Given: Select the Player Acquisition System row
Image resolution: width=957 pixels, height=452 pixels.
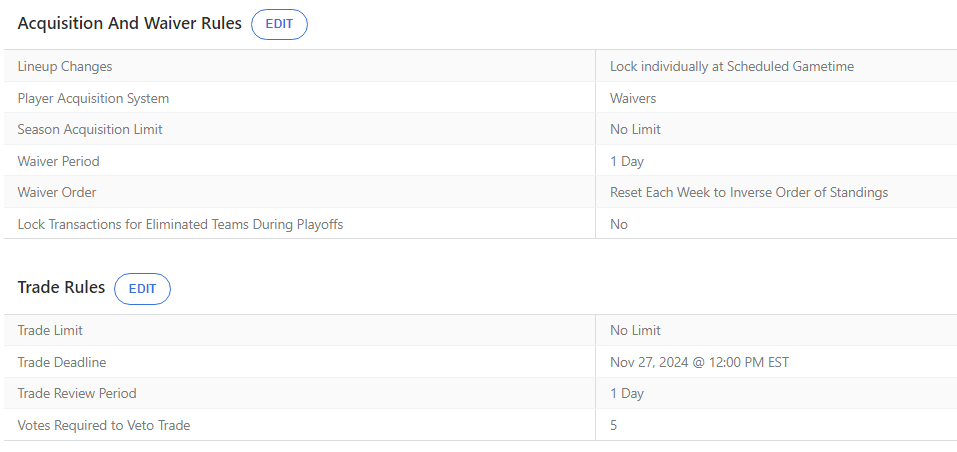Looking at the screenshot, I should coord(480,98).
